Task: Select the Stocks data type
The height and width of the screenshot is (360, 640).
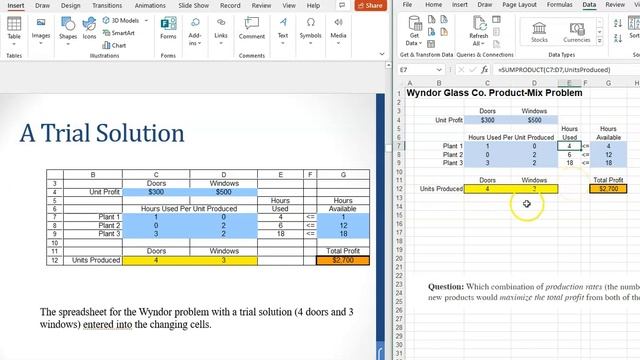Action: point(539,32)
